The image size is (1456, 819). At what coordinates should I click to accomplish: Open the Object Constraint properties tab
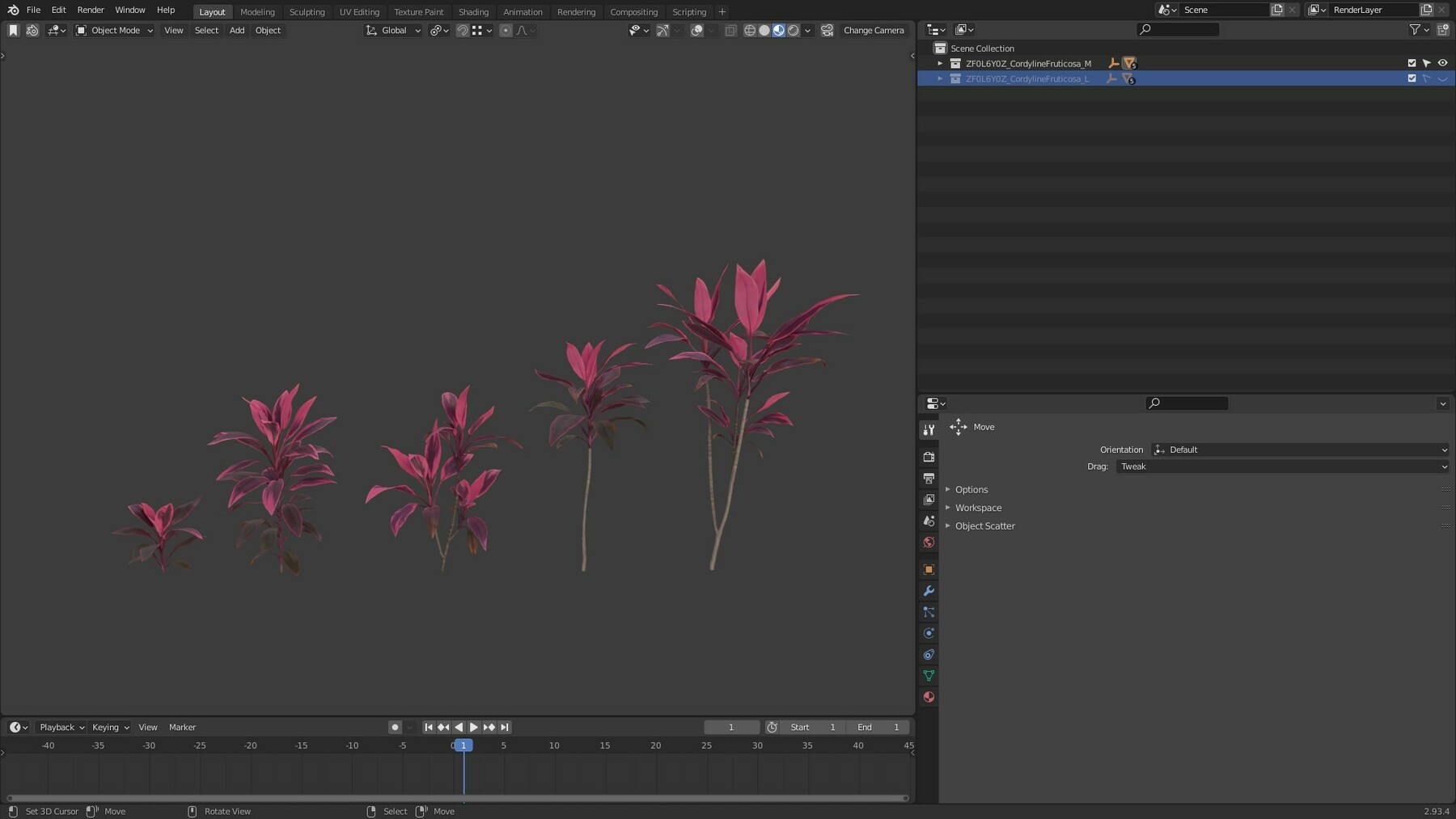[929, 654]
